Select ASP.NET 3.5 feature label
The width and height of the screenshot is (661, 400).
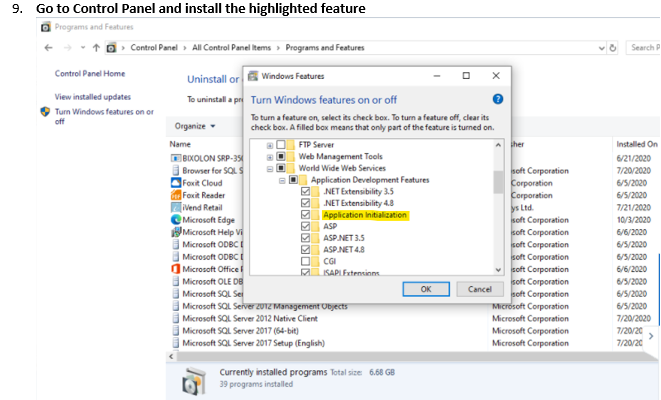pos(344,238)
